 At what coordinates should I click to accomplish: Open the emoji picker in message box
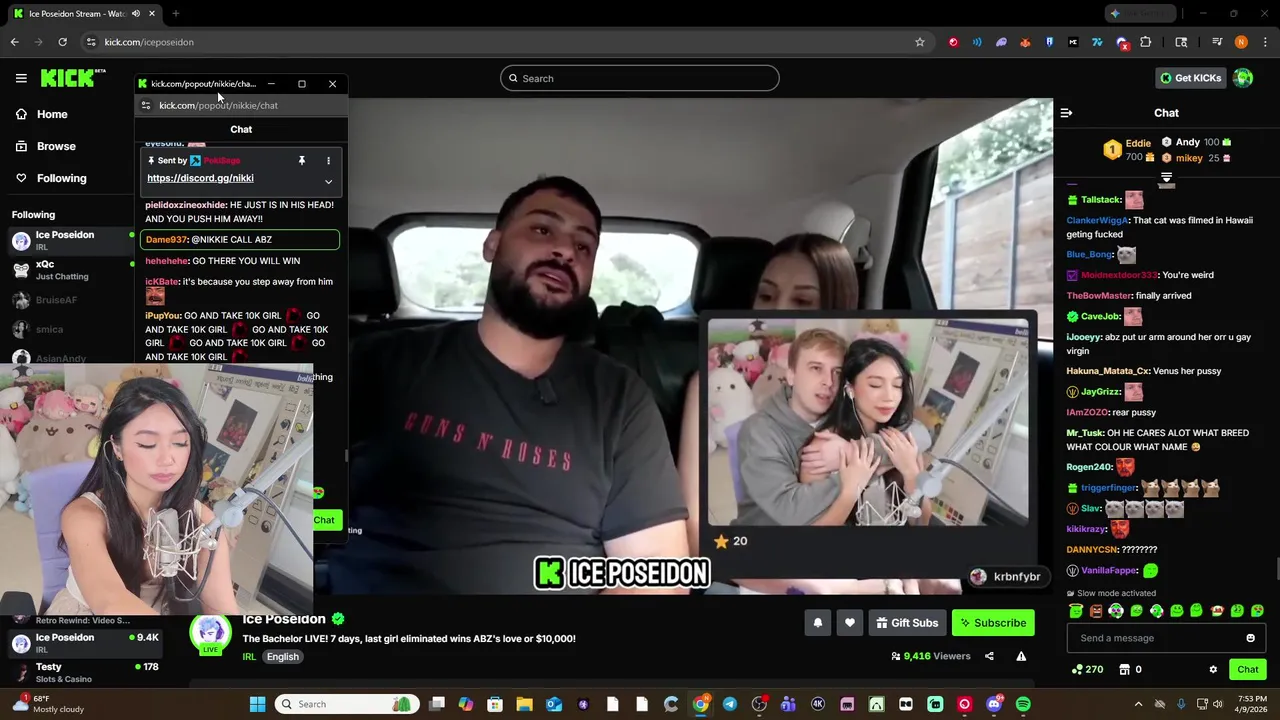(1250, 638)
